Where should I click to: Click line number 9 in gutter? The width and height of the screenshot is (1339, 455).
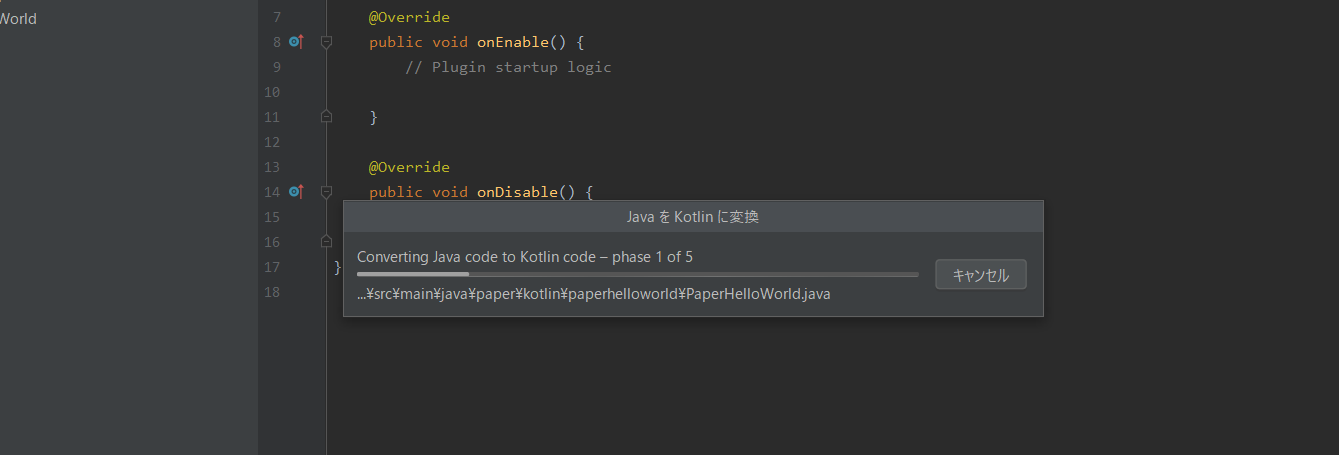276,67
